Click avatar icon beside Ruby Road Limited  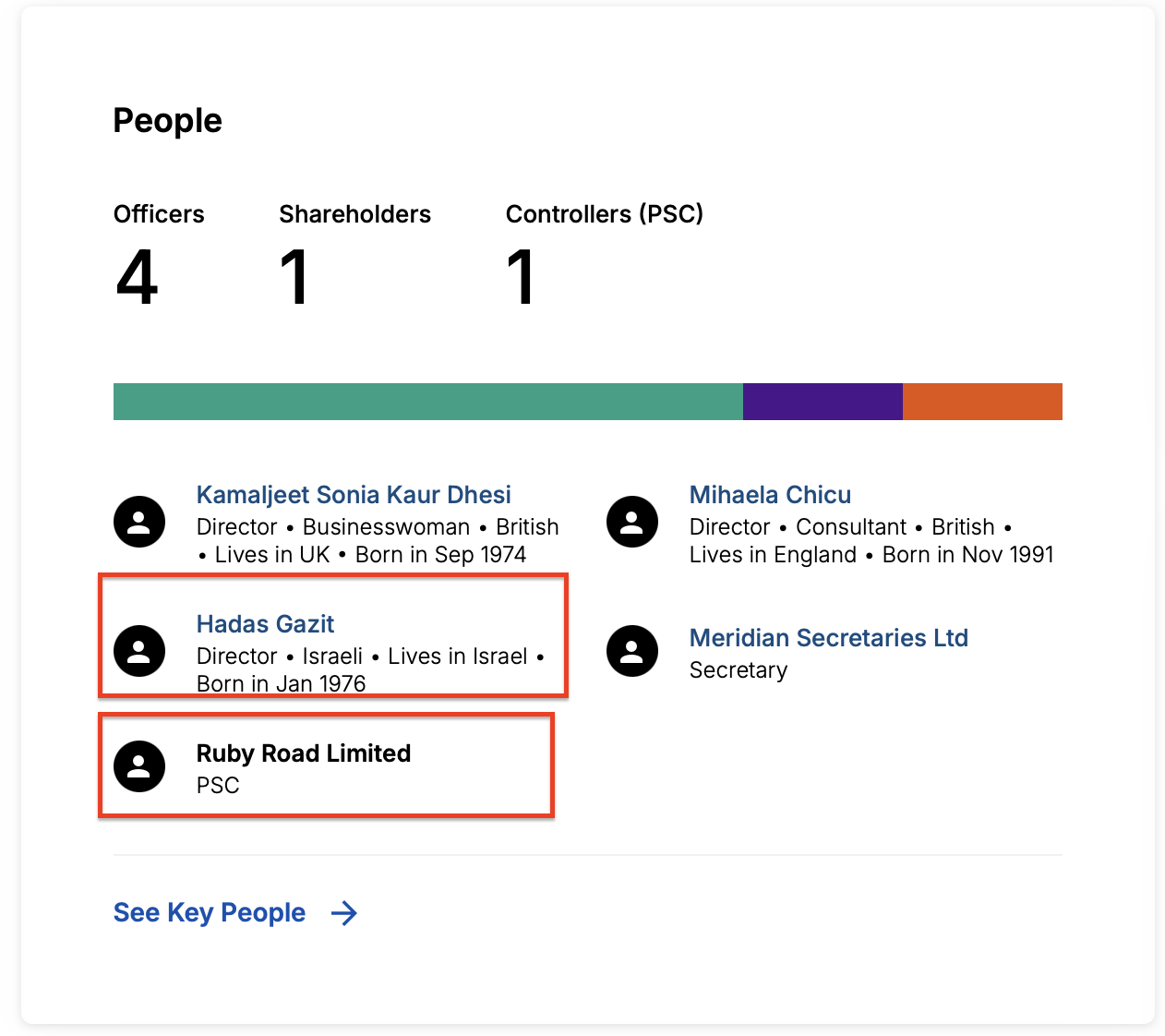coord(139,766)
